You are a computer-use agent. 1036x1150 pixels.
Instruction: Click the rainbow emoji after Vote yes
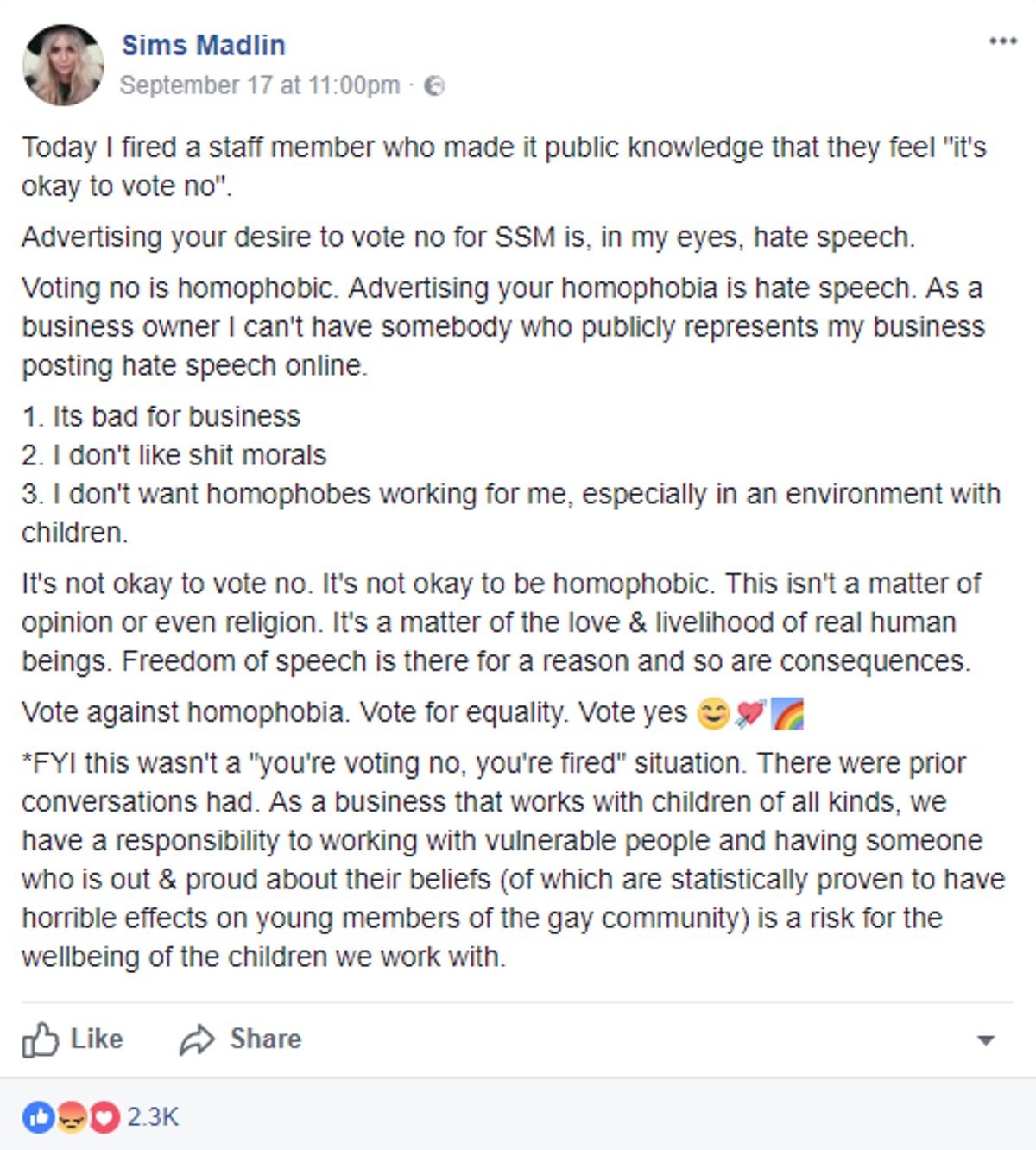coord(787,714)
